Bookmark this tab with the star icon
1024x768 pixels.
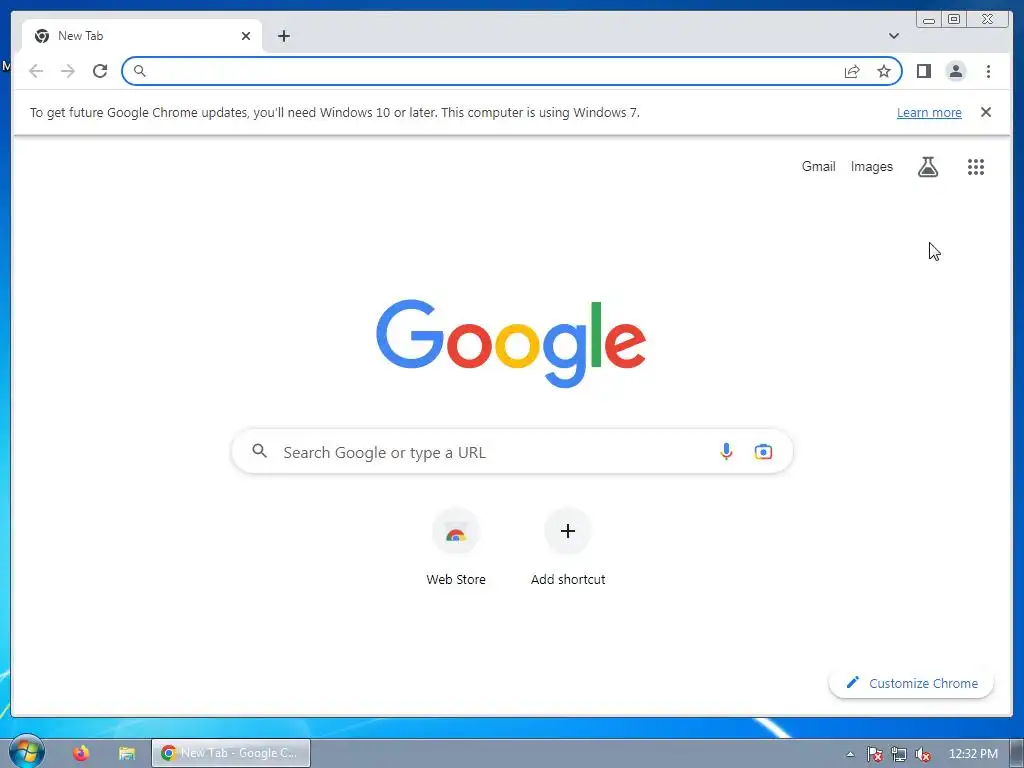click(884, 71)
